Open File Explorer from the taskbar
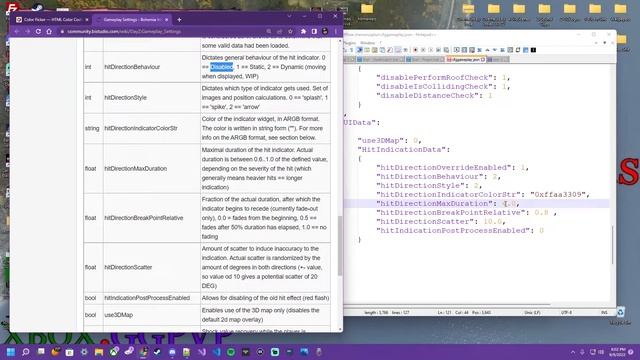Viewport: 640px width, 360px height. (99, 351)
